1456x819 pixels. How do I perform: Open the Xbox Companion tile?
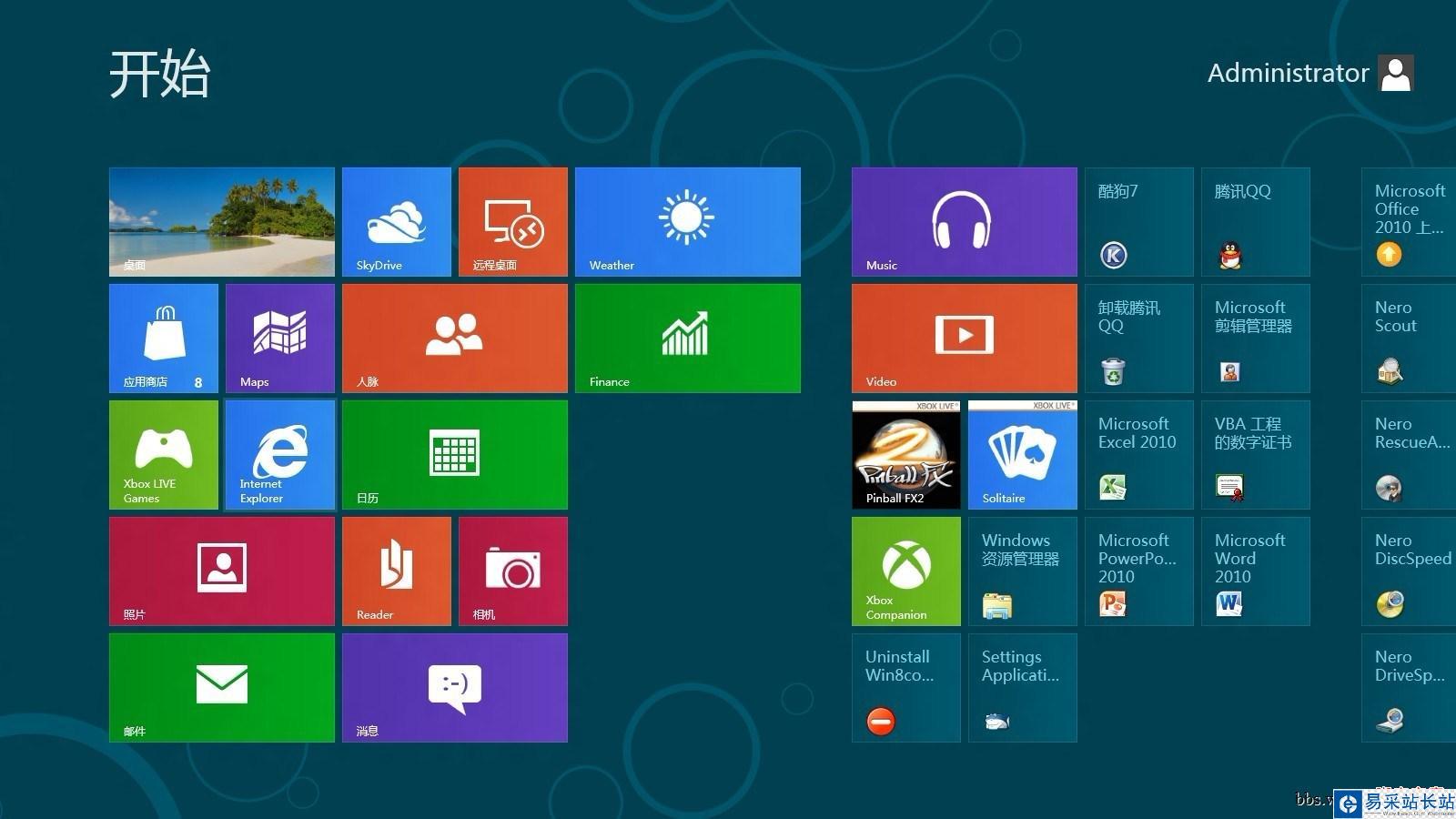click(906, 571)
